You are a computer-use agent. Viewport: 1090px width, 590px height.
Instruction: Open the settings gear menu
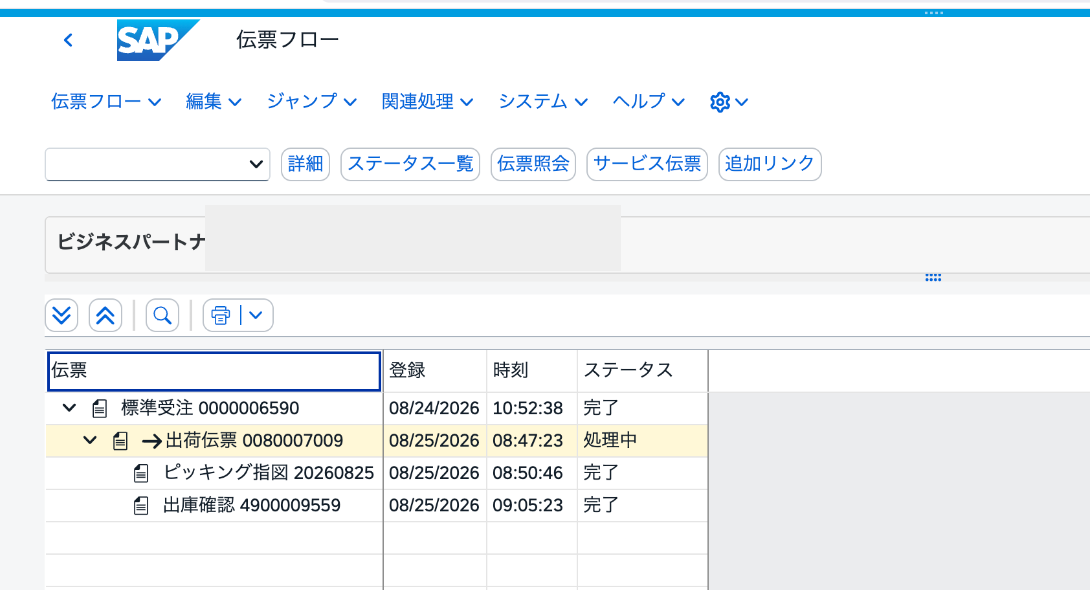tap(729, 102)
